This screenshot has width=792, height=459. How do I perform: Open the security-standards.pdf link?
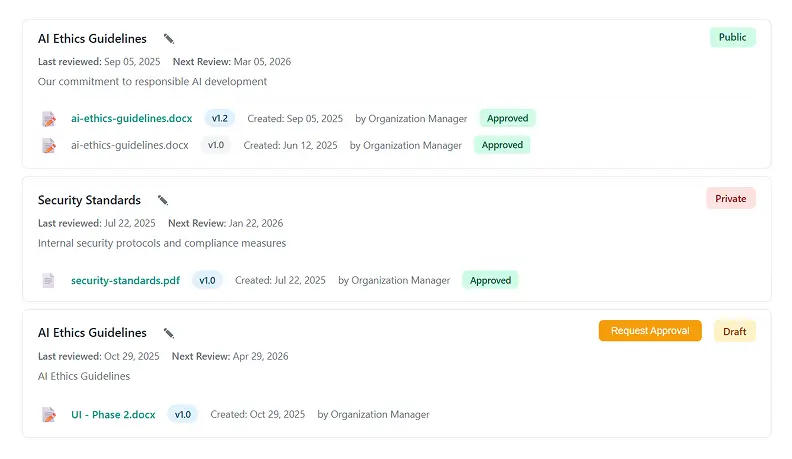coord(125,281)
